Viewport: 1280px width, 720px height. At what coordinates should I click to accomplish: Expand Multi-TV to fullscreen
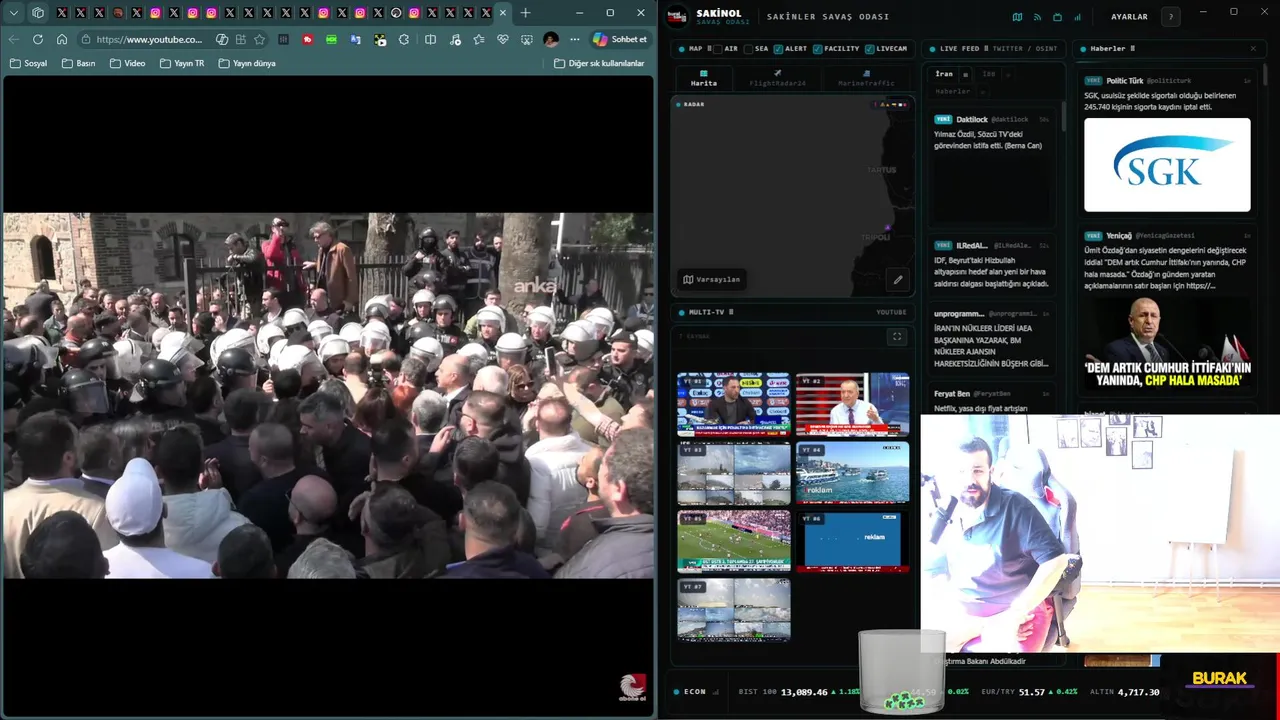pos(897,337)
